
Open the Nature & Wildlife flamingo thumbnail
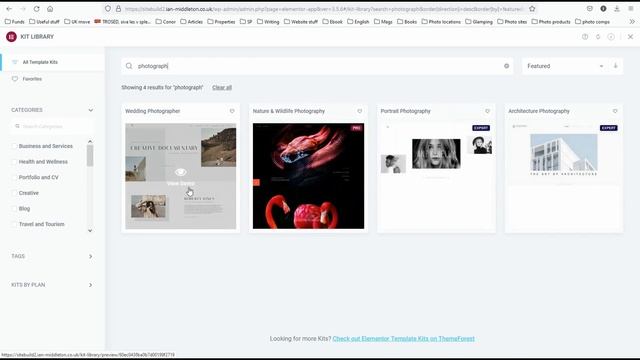308,176
